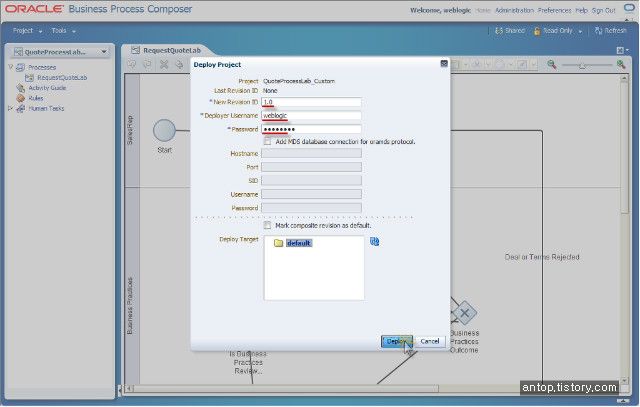Image resolution: width=640 pixels, height=407 pixels.
Task: Select Activity Guide in the tree
Action: [47, 88]
